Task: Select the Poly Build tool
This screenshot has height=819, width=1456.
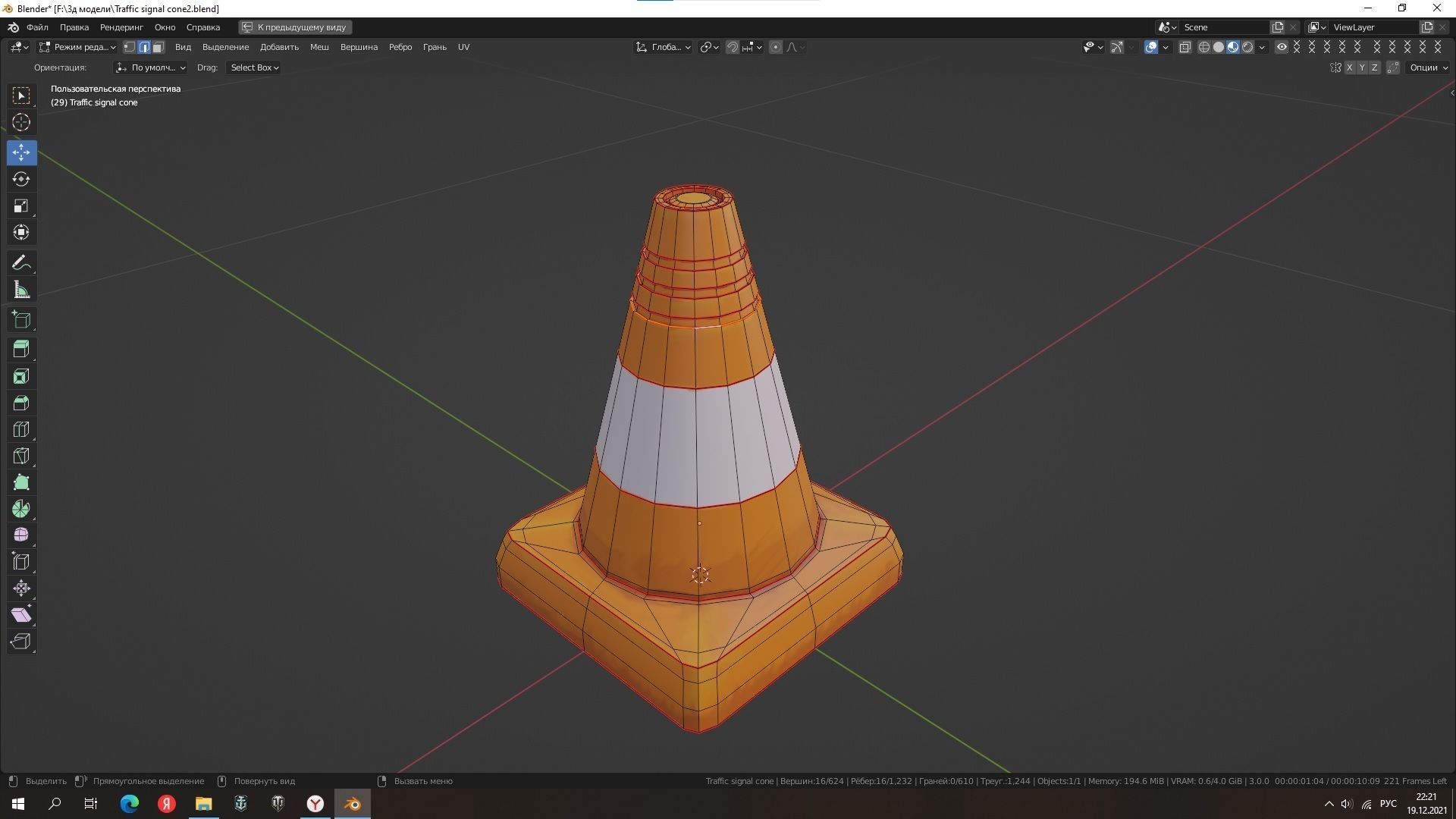Action: point(21,482)
